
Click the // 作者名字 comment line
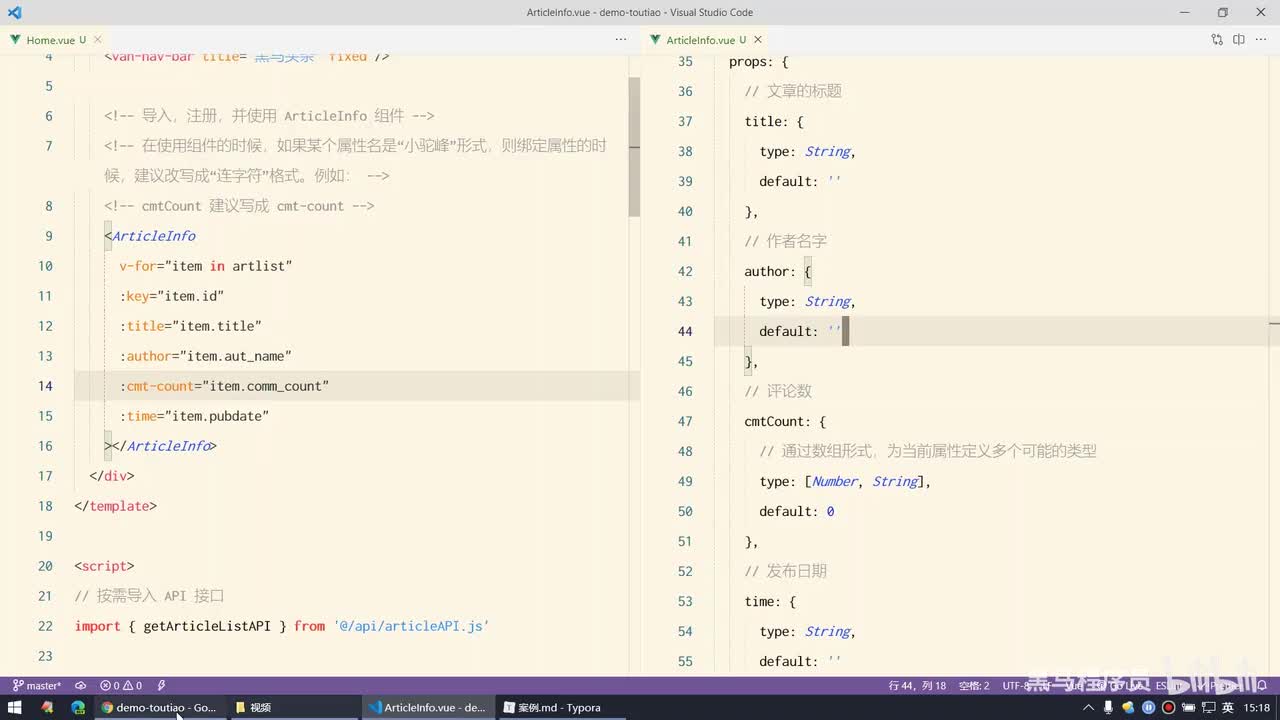point(785,241)
